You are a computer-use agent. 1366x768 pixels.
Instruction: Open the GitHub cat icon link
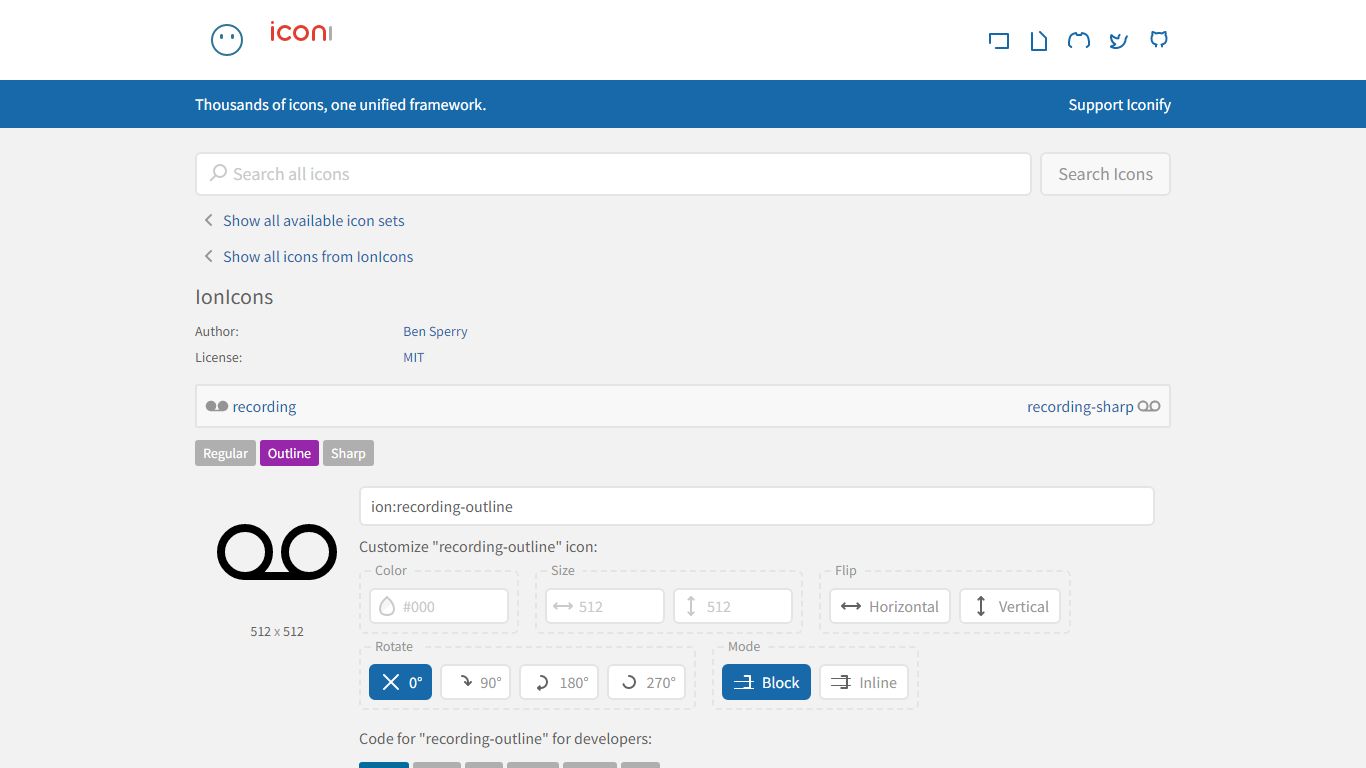pos(1159,40)
